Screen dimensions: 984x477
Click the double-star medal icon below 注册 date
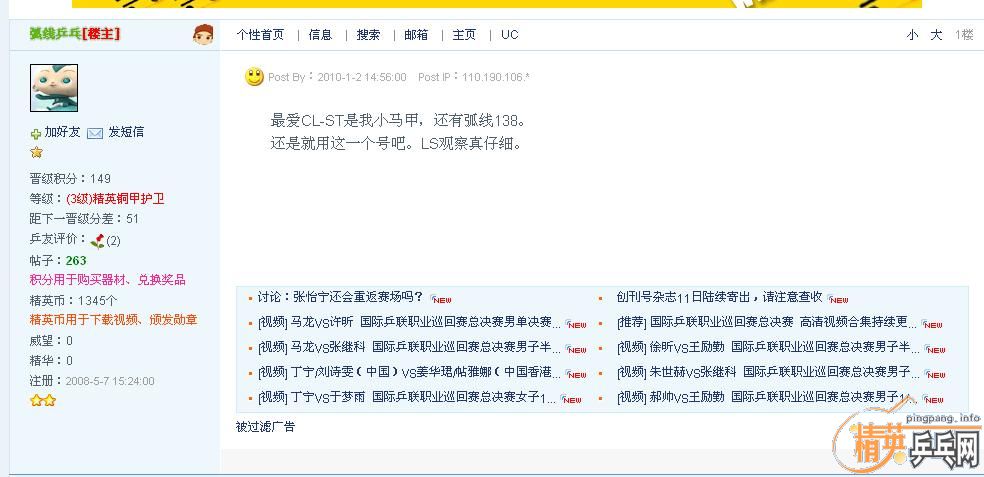click(42, 400)
